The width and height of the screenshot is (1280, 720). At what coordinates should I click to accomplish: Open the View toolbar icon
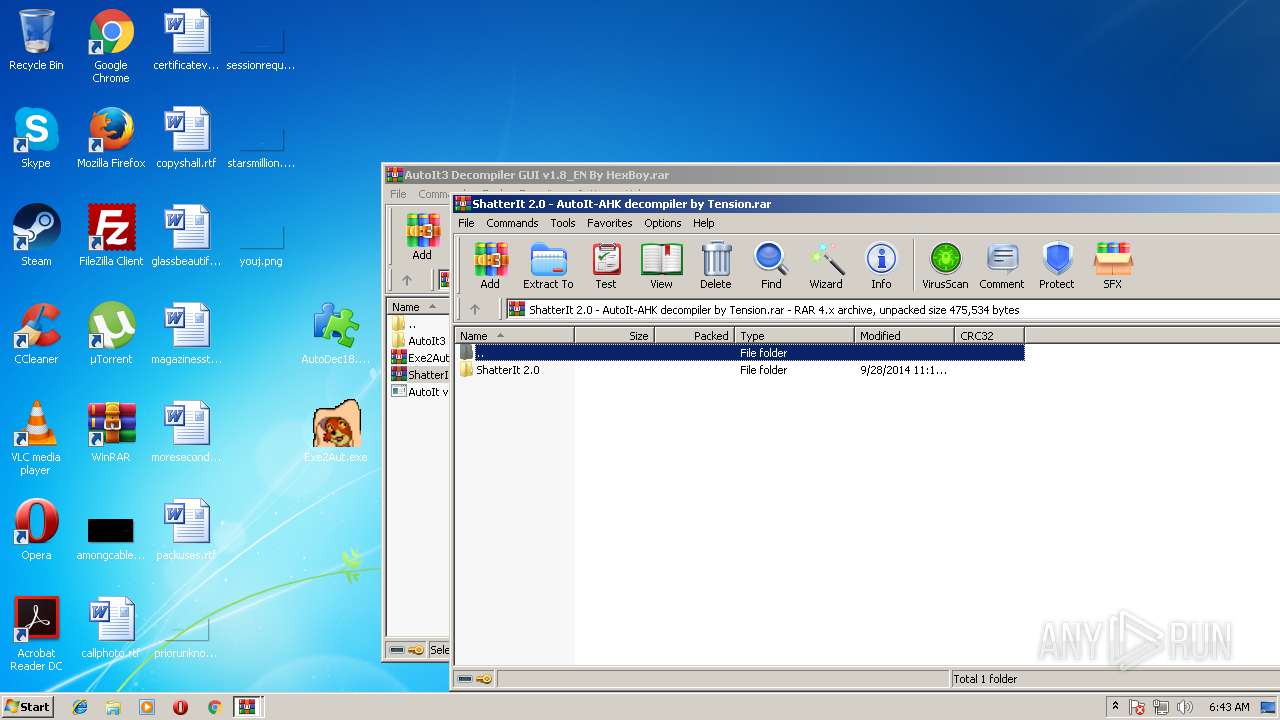(x=661, y=266)
